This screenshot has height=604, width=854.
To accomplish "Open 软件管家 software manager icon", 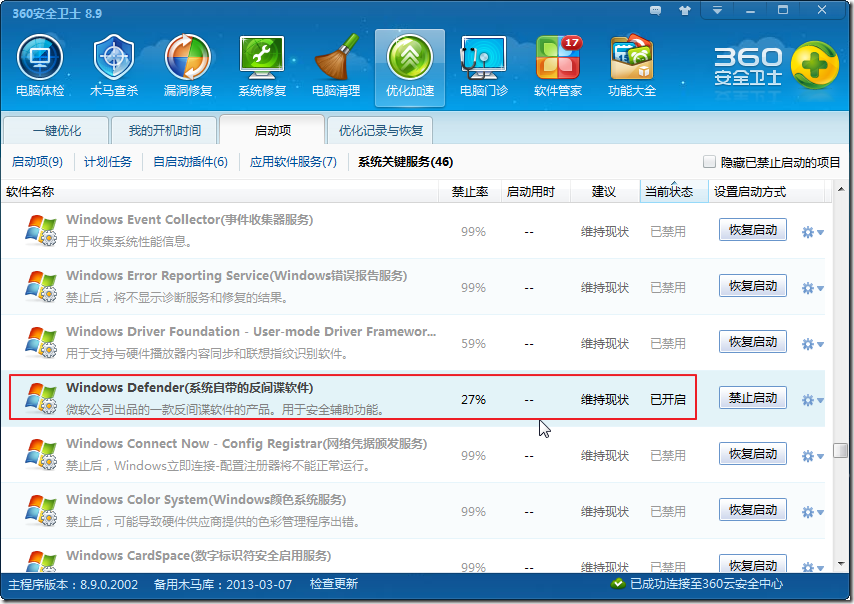I will [x=558, y=66].
